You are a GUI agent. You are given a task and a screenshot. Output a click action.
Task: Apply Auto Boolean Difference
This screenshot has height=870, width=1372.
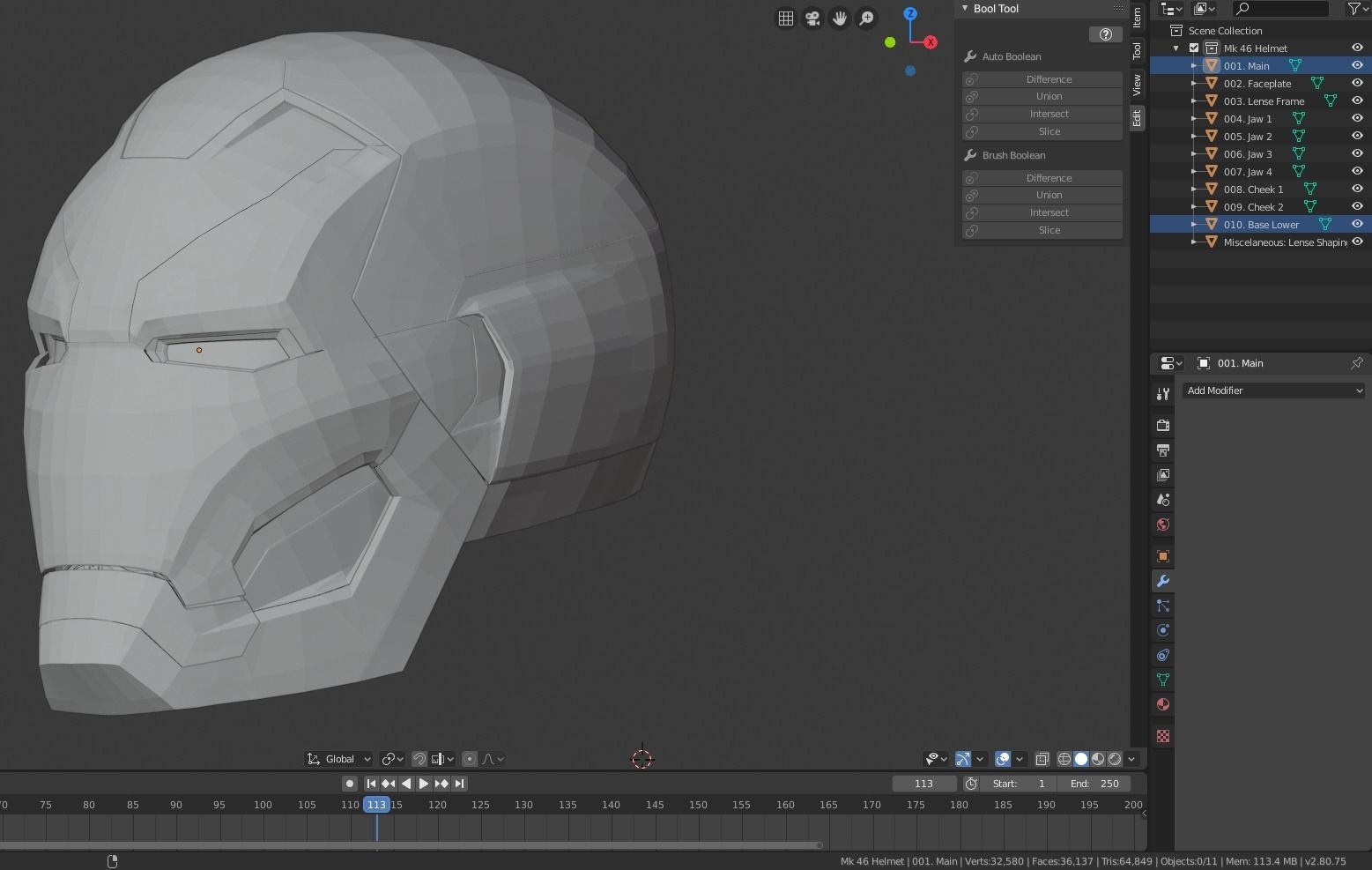[1042, 79]
